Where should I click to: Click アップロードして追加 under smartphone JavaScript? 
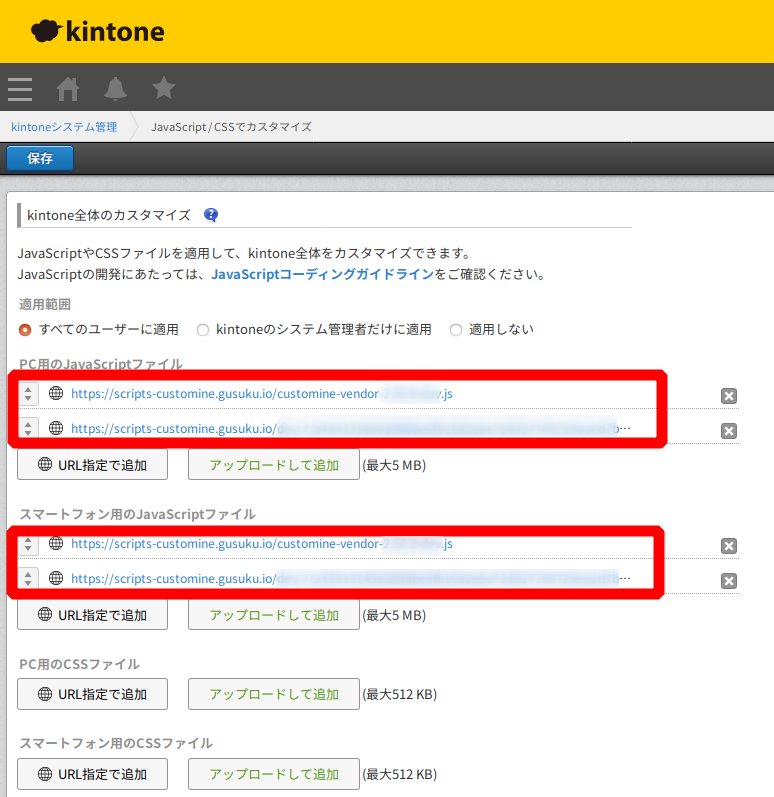[x=274, y=615]
